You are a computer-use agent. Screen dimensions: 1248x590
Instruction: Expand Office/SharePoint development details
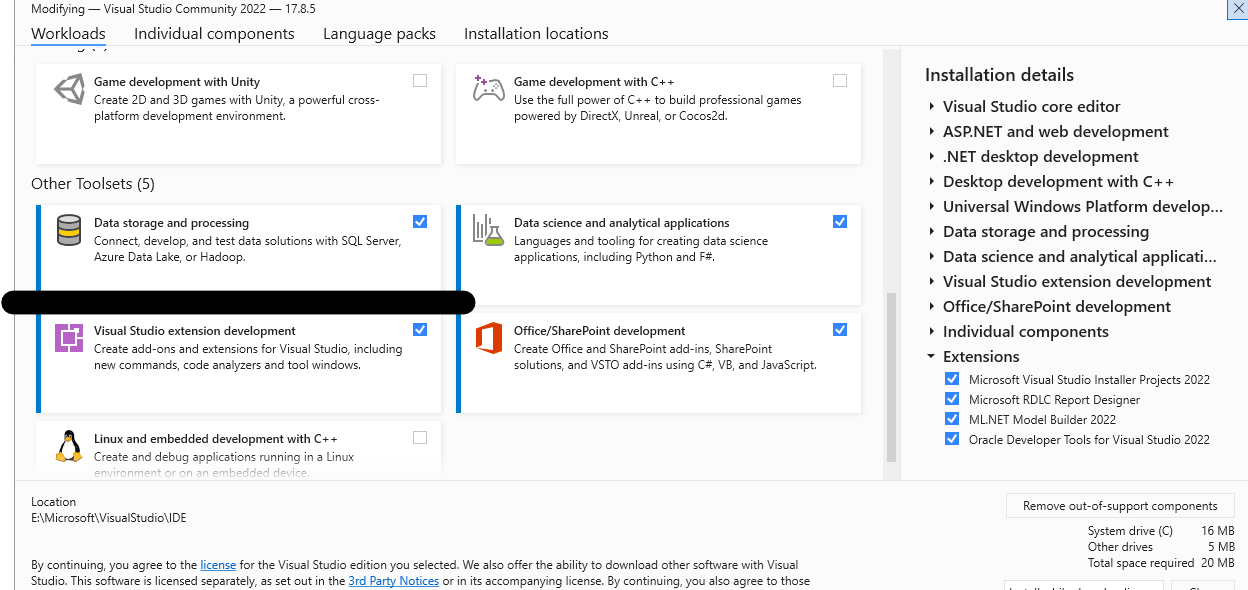coord(931,306)
